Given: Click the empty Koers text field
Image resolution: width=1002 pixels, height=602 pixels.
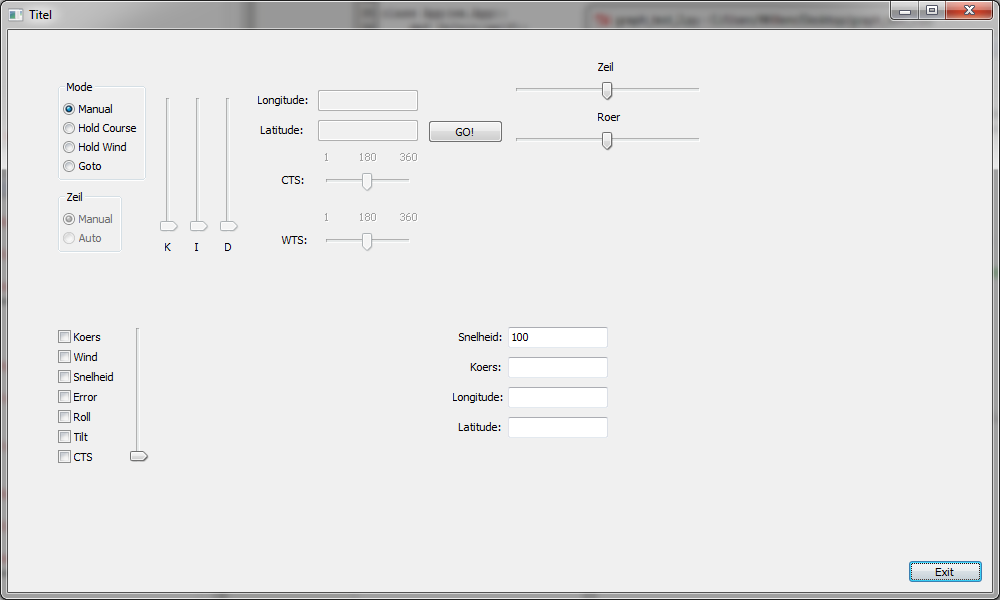Looking at the screenshot, I should [x=557, y=368].
